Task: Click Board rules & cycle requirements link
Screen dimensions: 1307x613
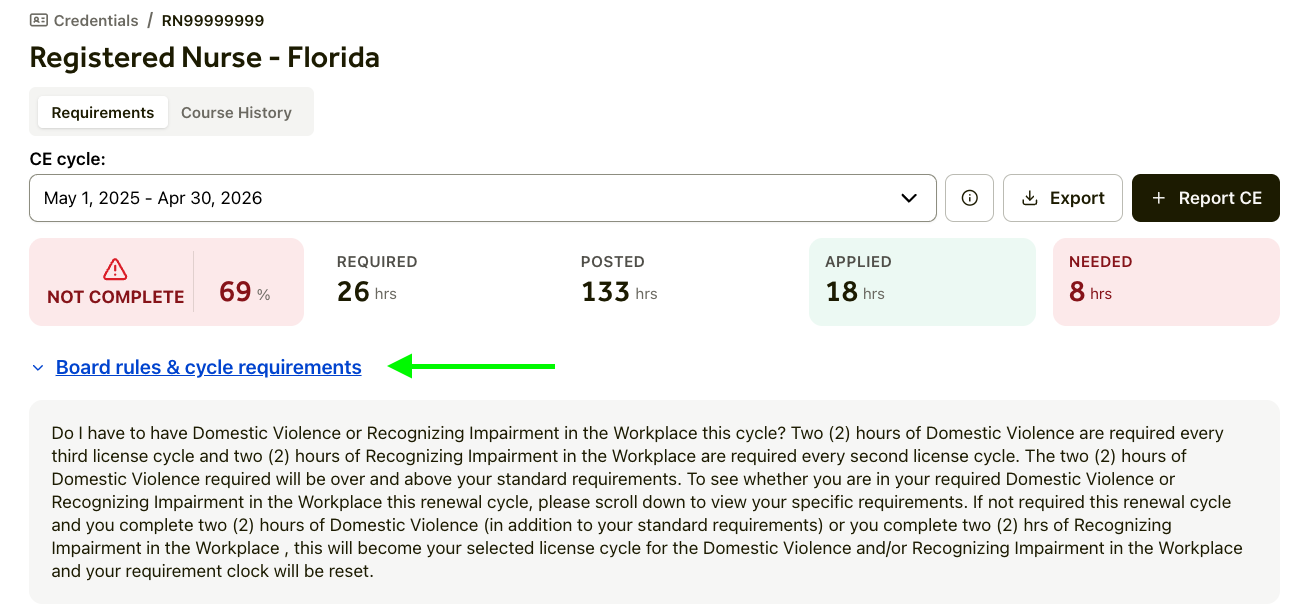Action: point(208,367)
